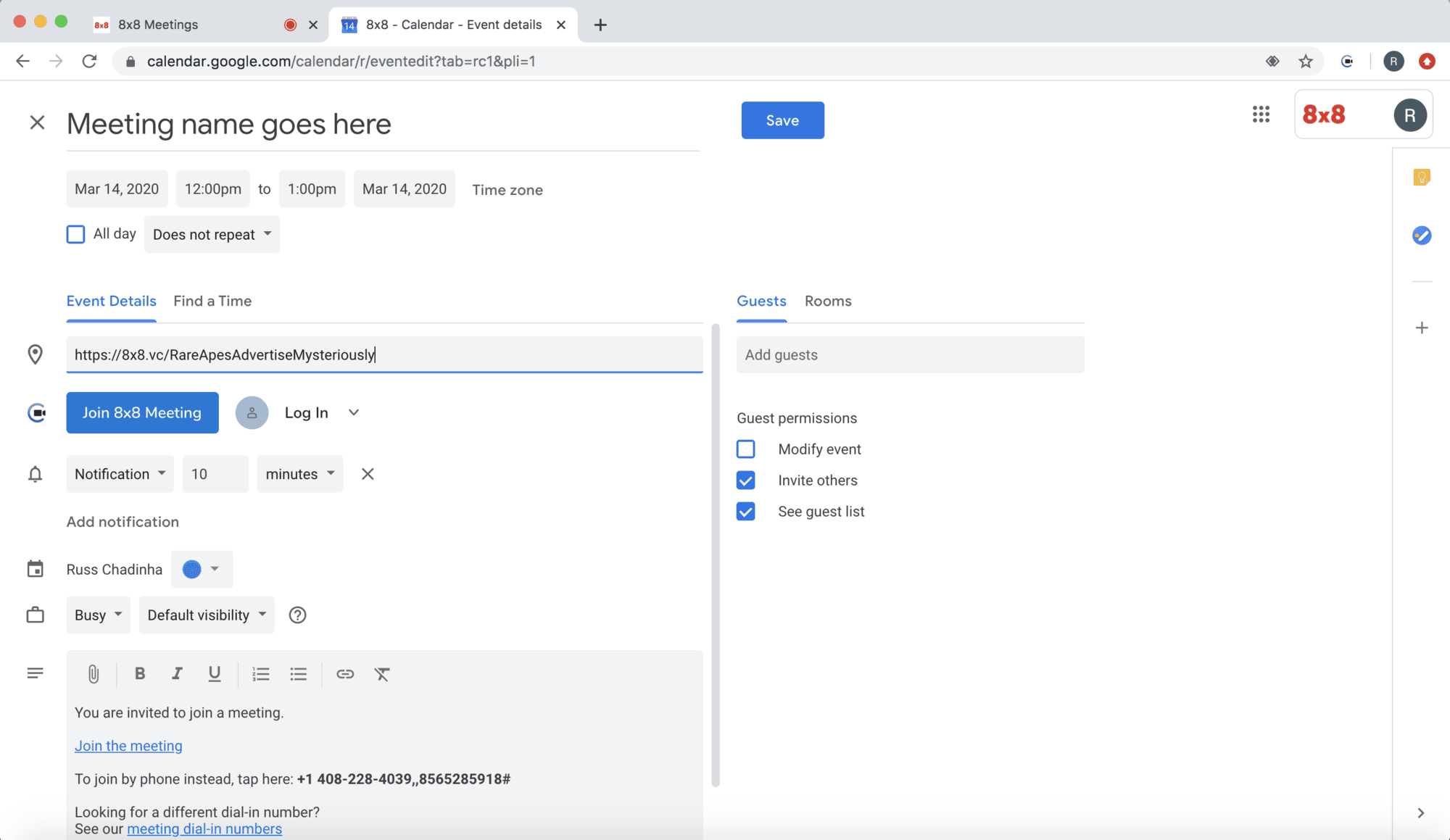Go back to the previous page
Image resolution: width=1450 pixels, height=840 pixels.
[22, 61]
